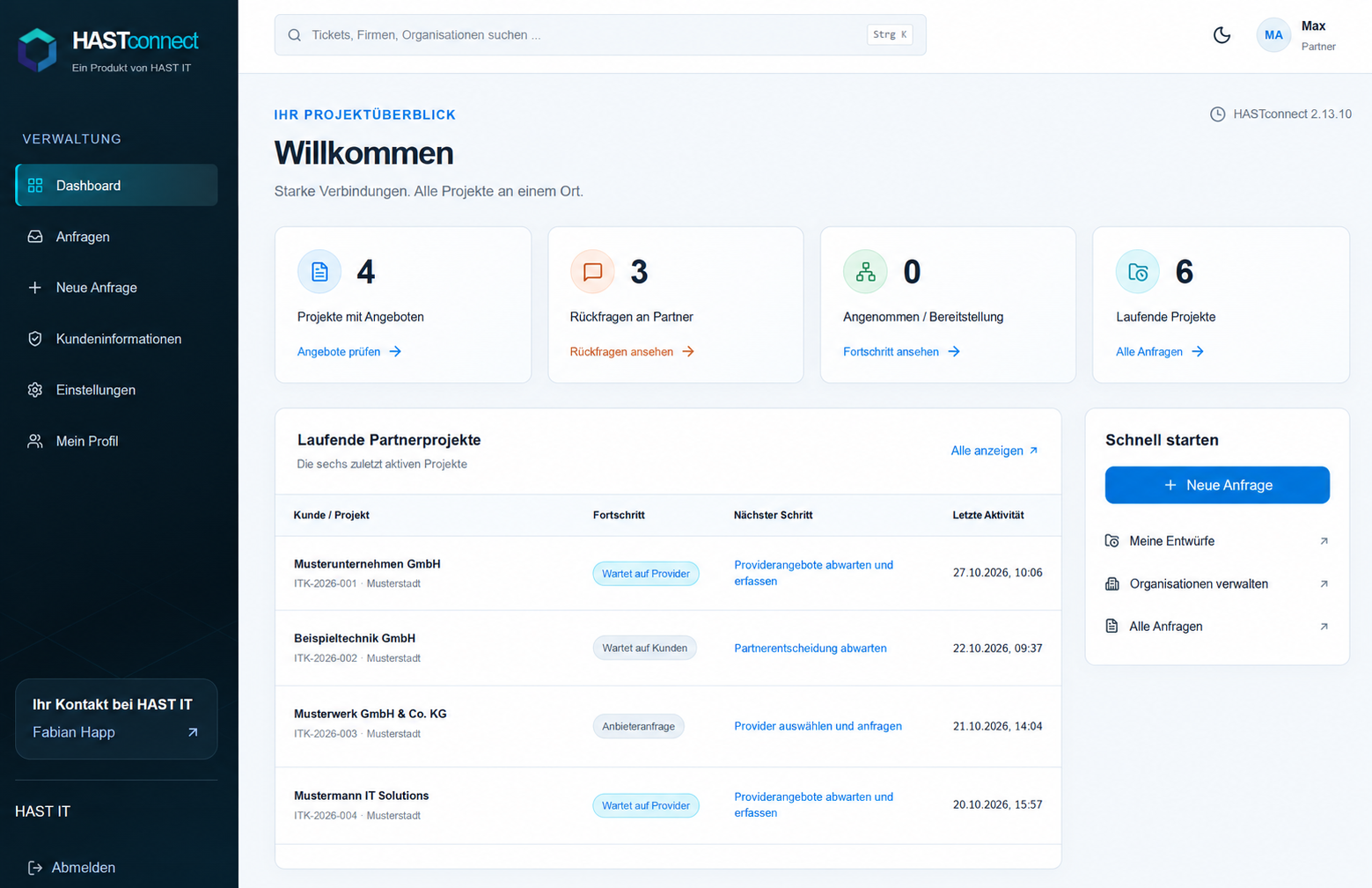Image resolution: width=1372 pixels, height=888 pixels.
Task: Open Anfragen in the sidebar
Action: pos(116,237)
